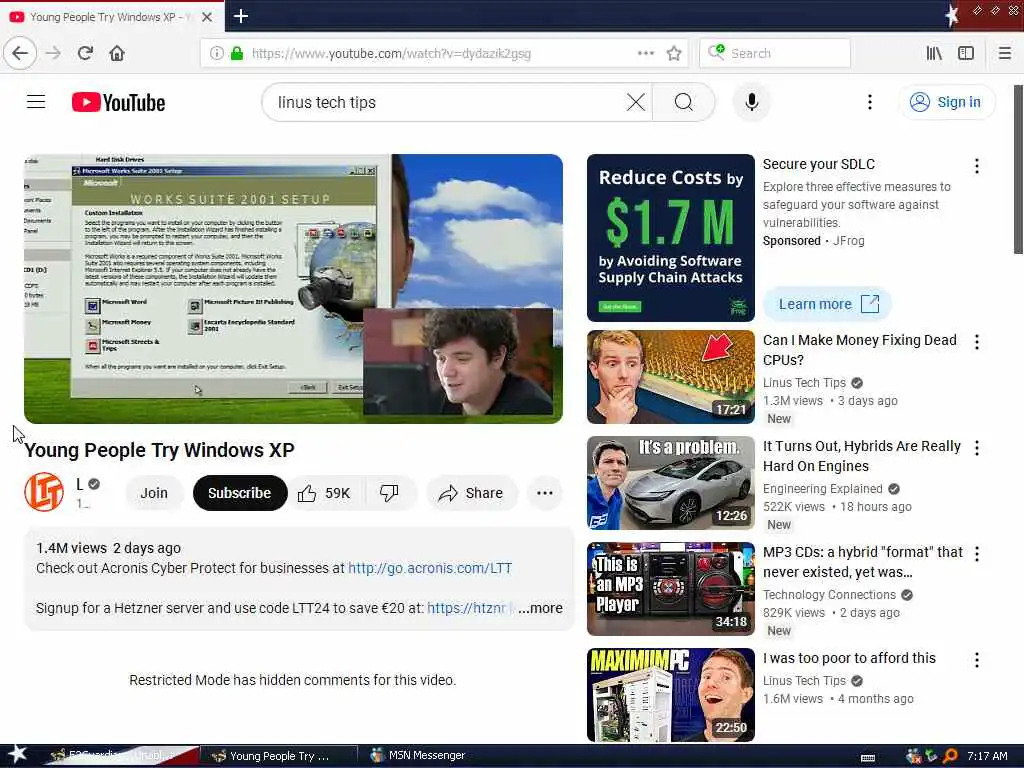
Task: Click the vertical page scrollbar thumb
Action: 1018,170
